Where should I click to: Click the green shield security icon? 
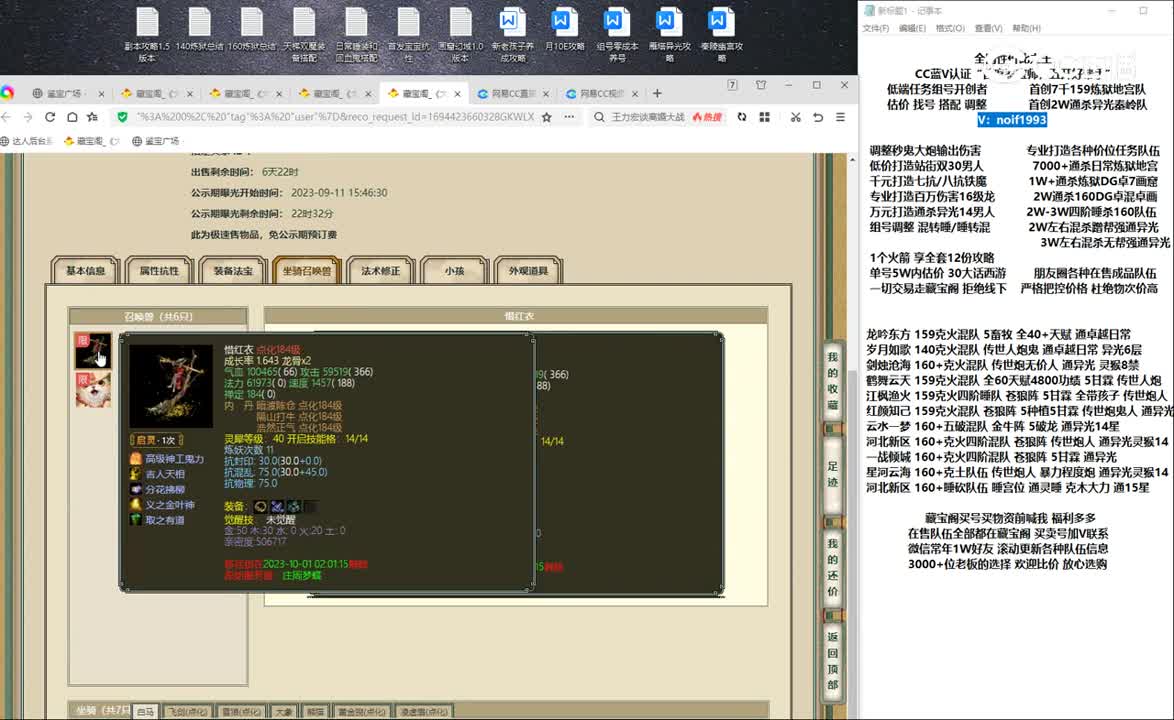pos(122,118)
